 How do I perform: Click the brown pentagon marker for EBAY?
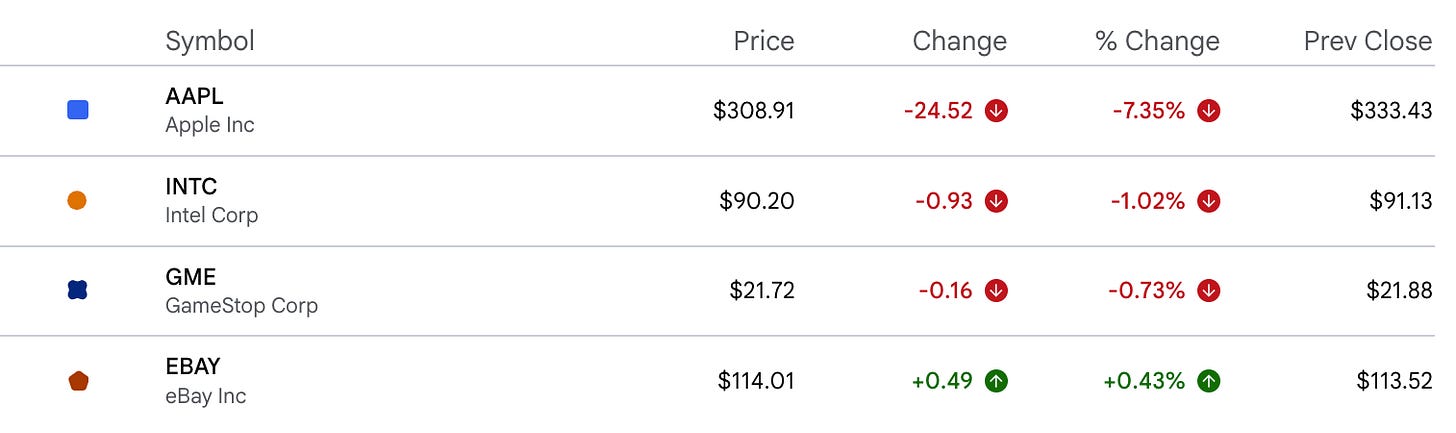tap(77, 381)
